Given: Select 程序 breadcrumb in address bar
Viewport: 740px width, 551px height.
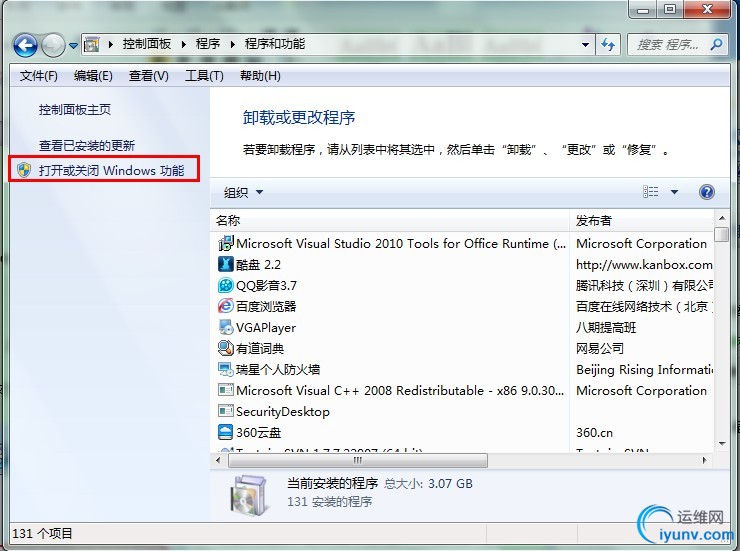Looking at the screenshot, I should (x=208, y=44).
